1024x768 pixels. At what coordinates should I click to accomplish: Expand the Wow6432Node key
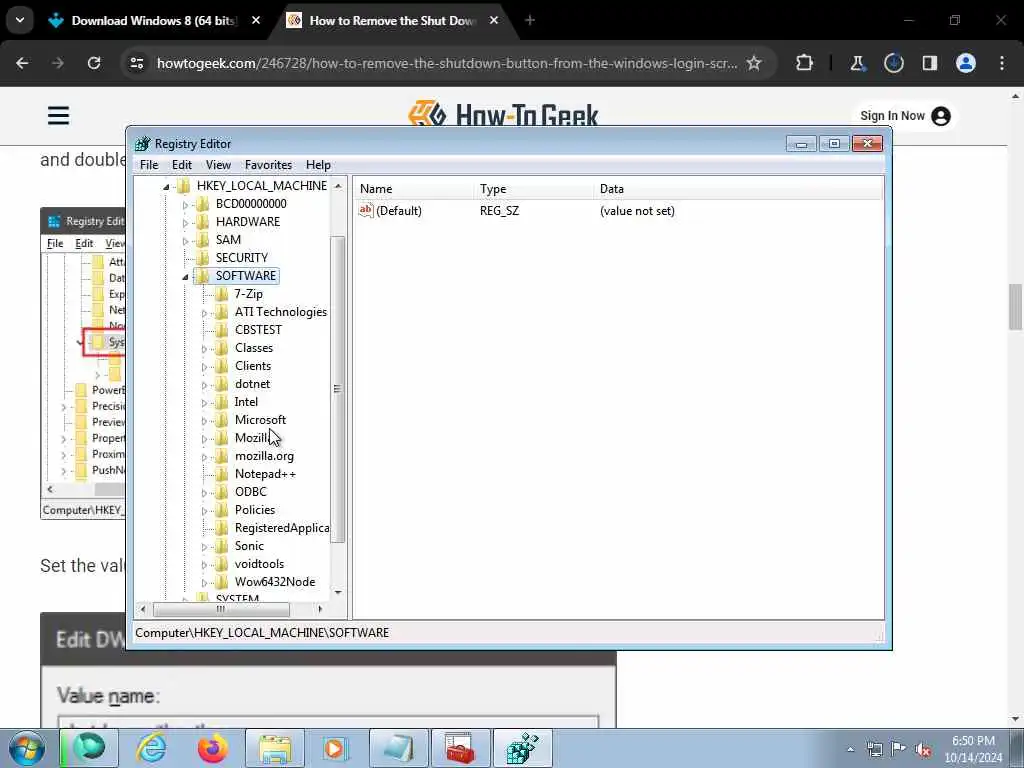pyautogui.click(x=204, y=583)
